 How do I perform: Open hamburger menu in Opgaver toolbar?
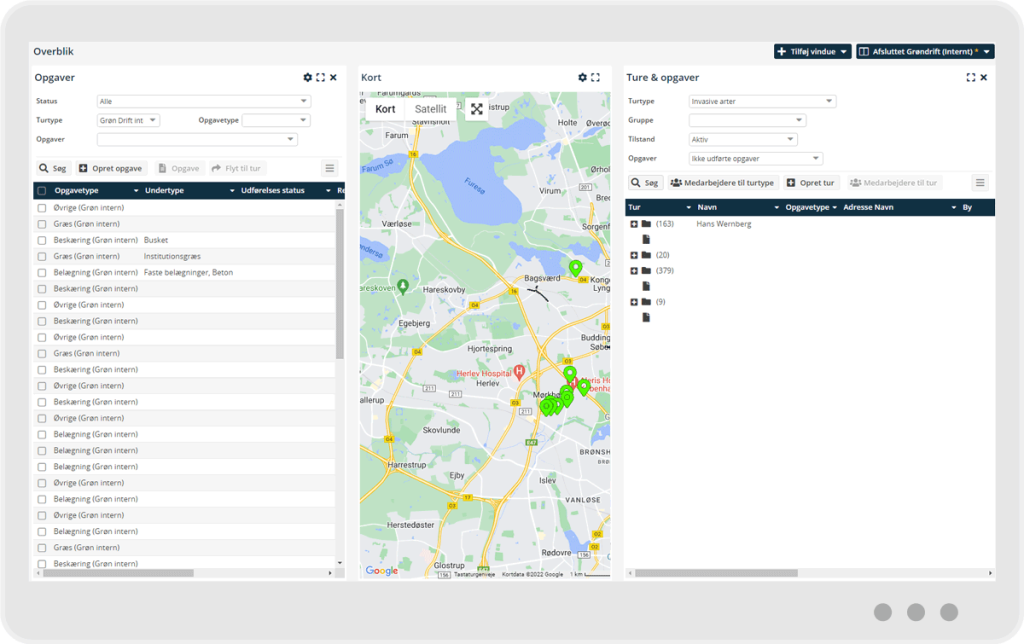[330, 169]
